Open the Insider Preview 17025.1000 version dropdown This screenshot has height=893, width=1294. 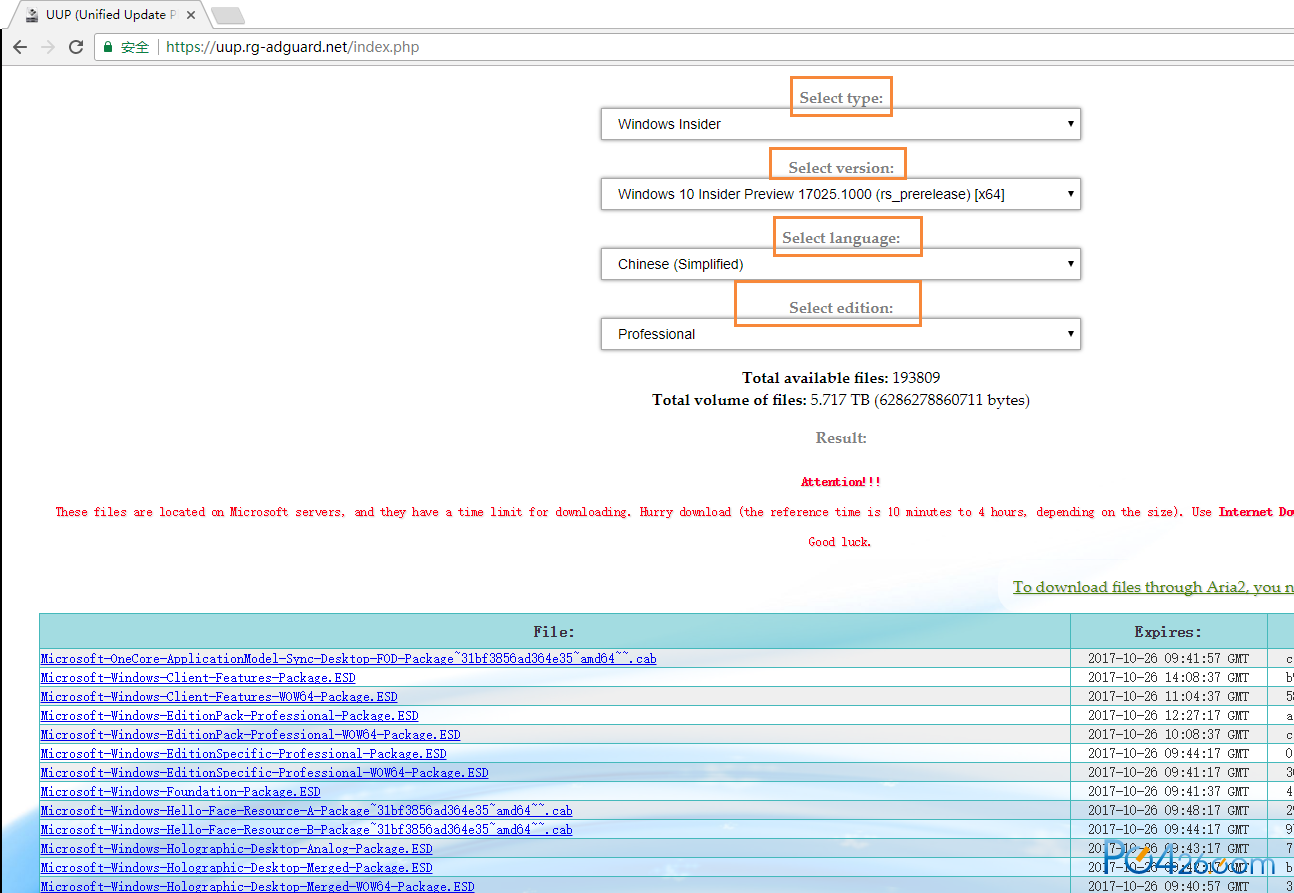[x=841, y=194]
